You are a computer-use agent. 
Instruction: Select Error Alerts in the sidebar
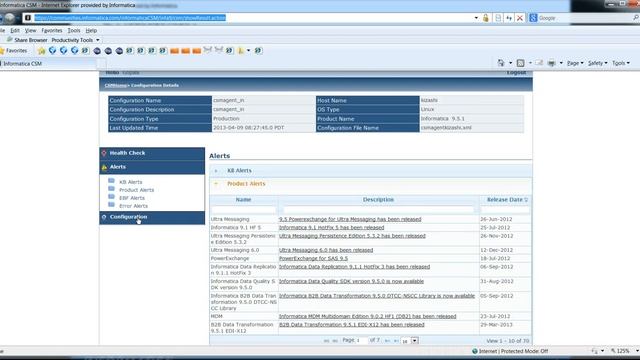click(x=133, y=206)
